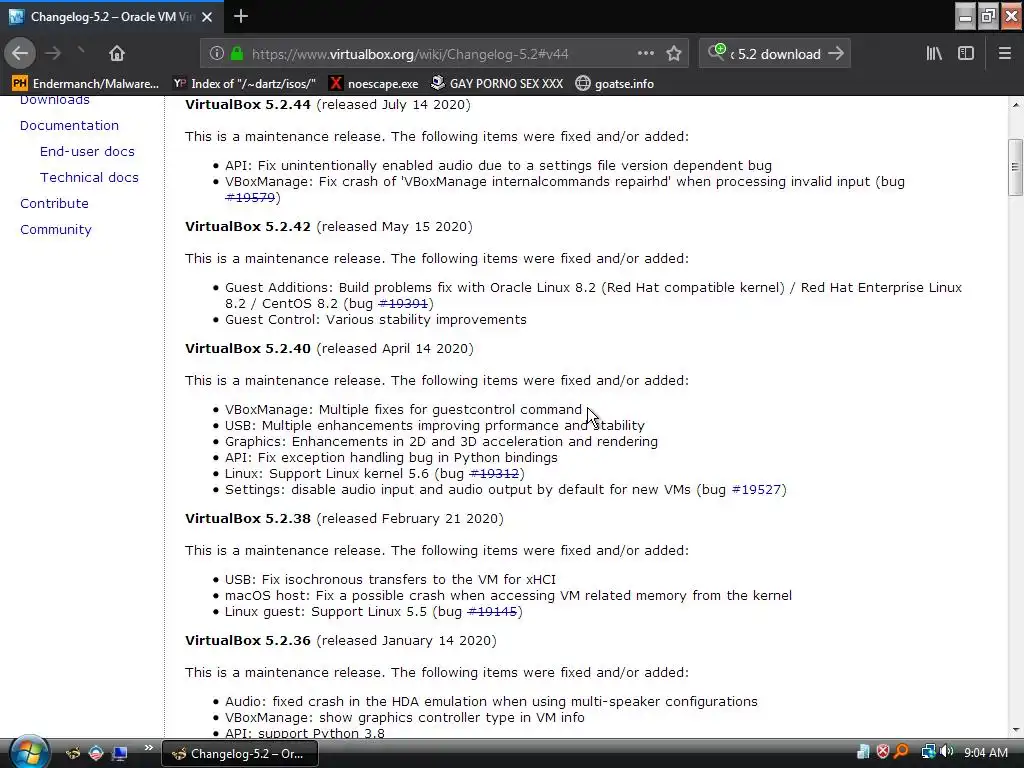Click 'Guest Control: Various stability improvements' text
Viewport: 1024px width, 768px height.
tap(376, 320)
